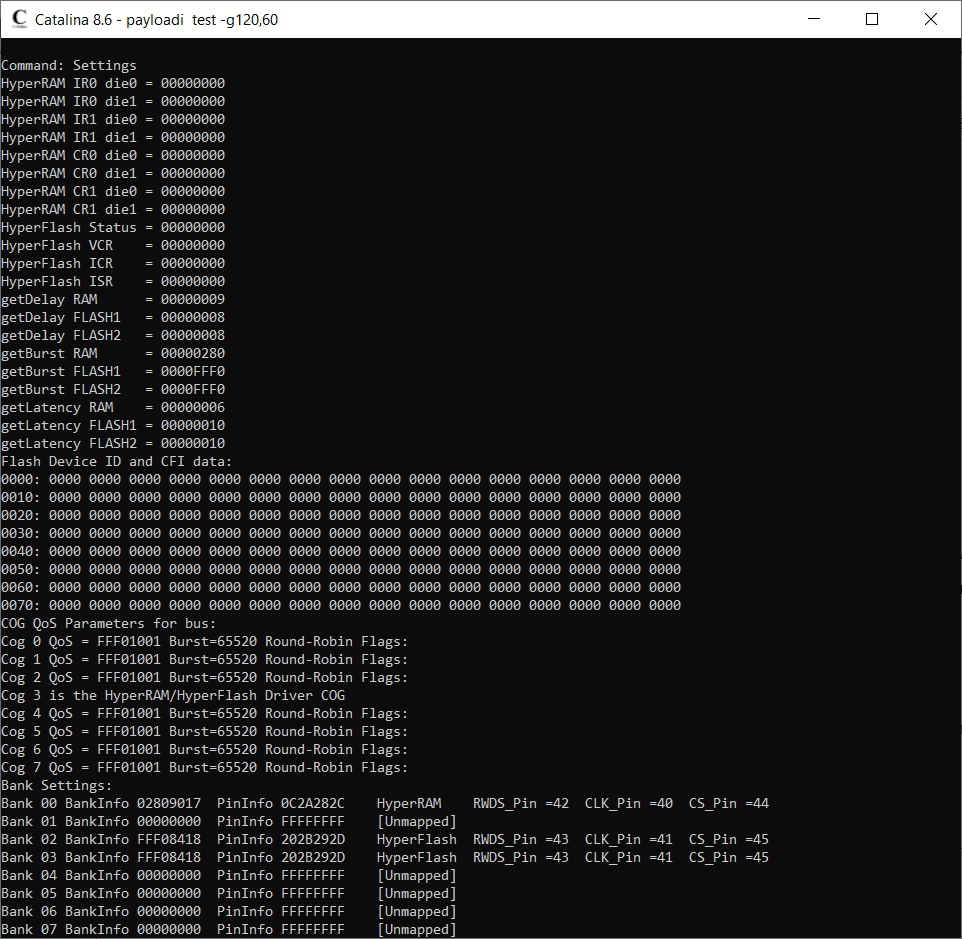Click the getLatency FLASH1 value 00000010
The height and width of the screenshot is (939, 962).
[x=193, y=425]
